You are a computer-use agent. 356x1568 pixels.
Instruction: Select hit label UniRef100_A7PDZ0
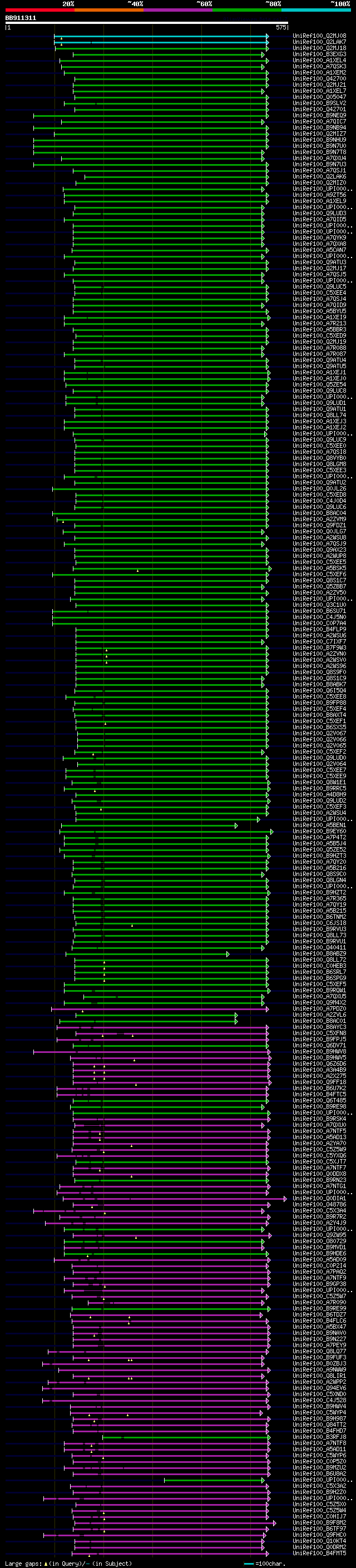pyautogui.click(x=319, y=1008)
